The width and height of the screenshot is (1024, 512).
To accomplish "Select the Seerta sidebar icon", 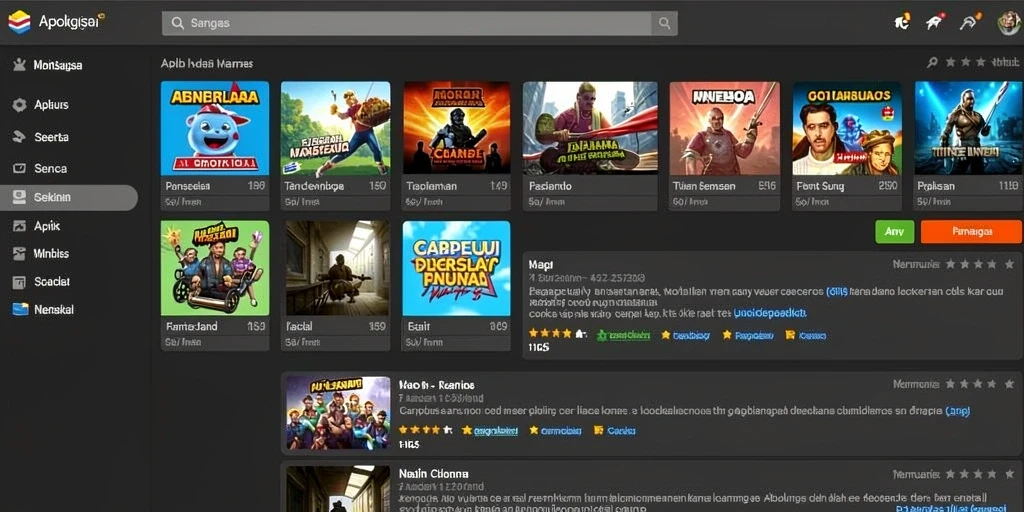I will point(20,137).
